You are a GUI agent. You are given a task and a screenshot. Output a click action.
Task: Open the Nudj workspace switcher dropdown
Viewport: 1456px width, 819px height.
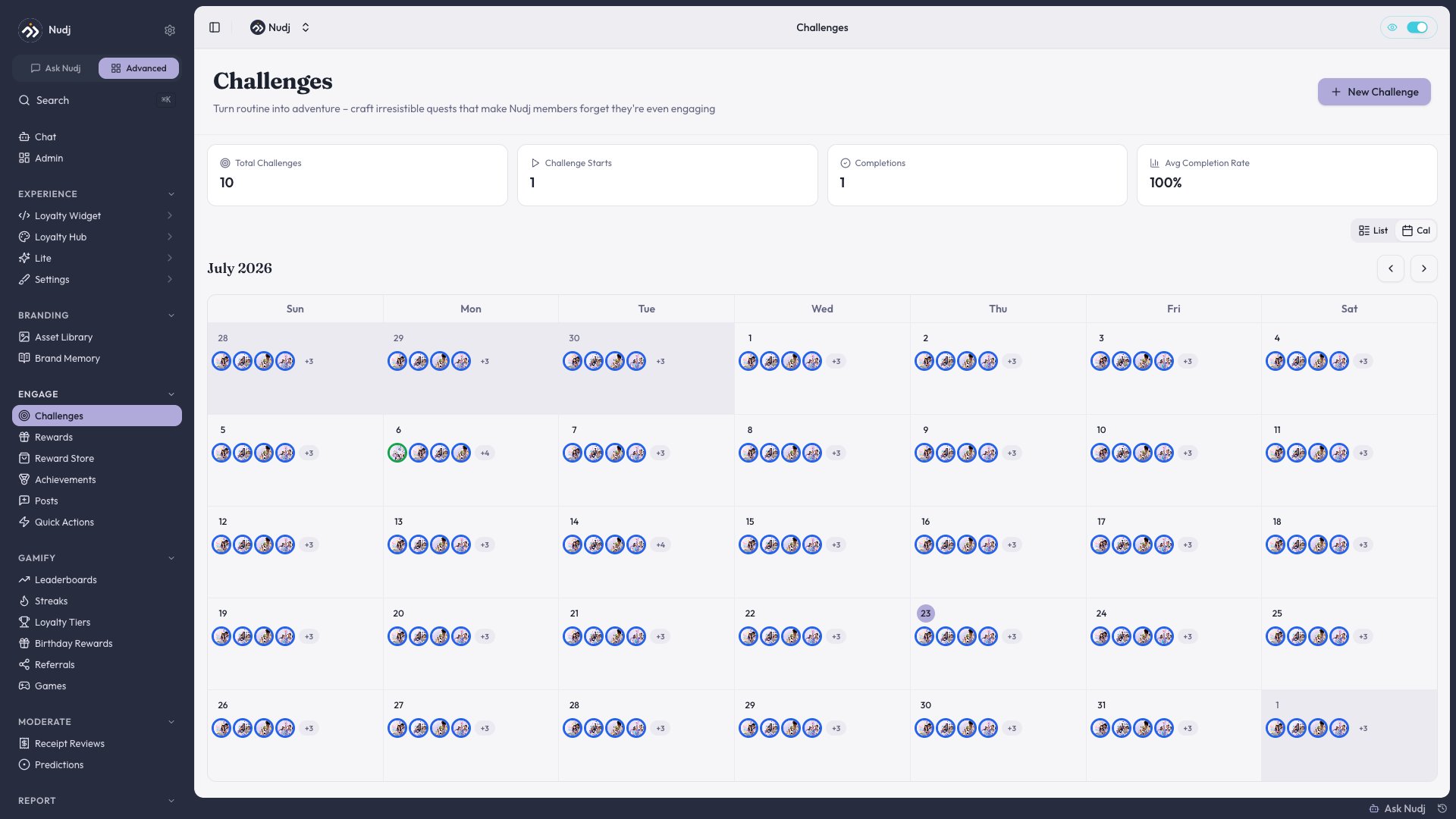280,27
